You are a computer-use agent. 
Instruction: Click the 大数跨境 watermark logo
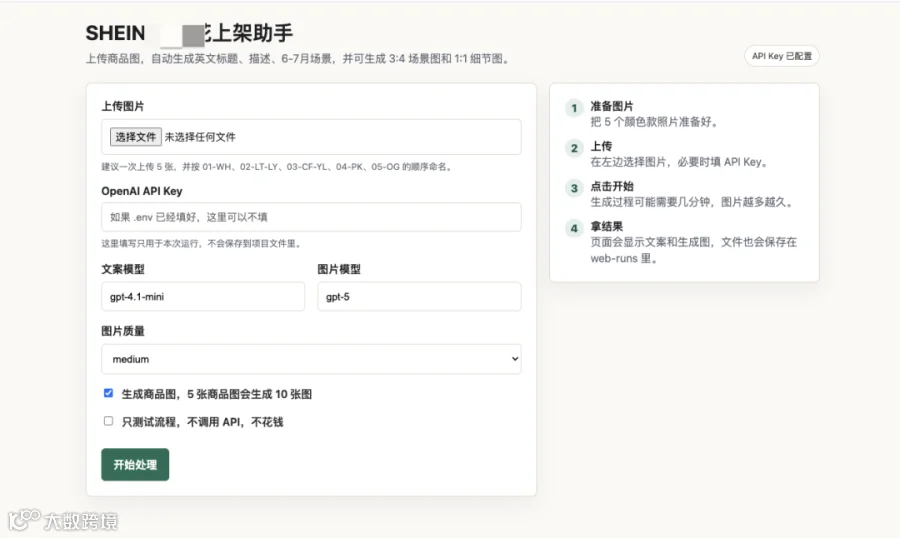[63, 520]
